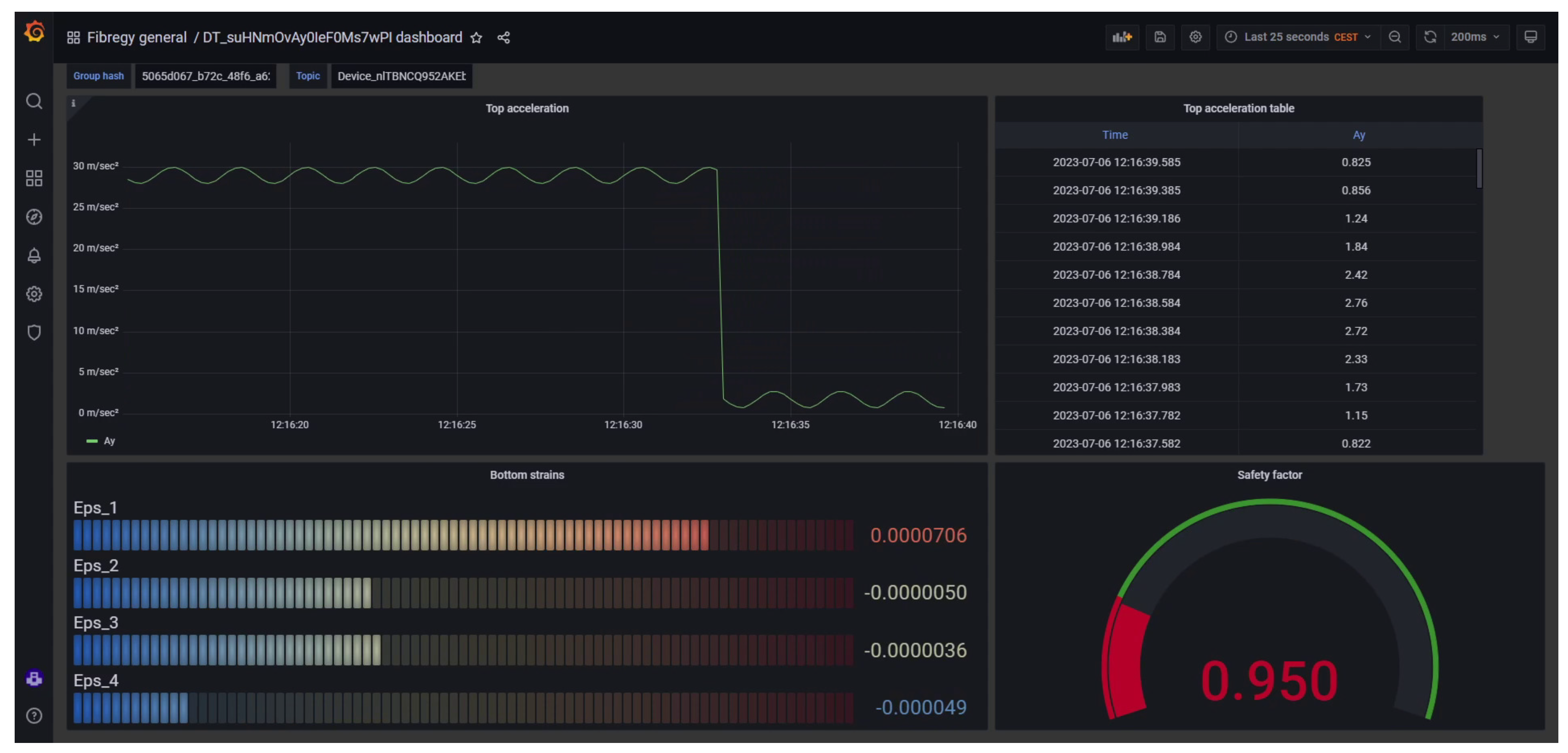Open the search icon in sidebar
1568x753 pixels.
pyautogui.click(x=34, y=101)
